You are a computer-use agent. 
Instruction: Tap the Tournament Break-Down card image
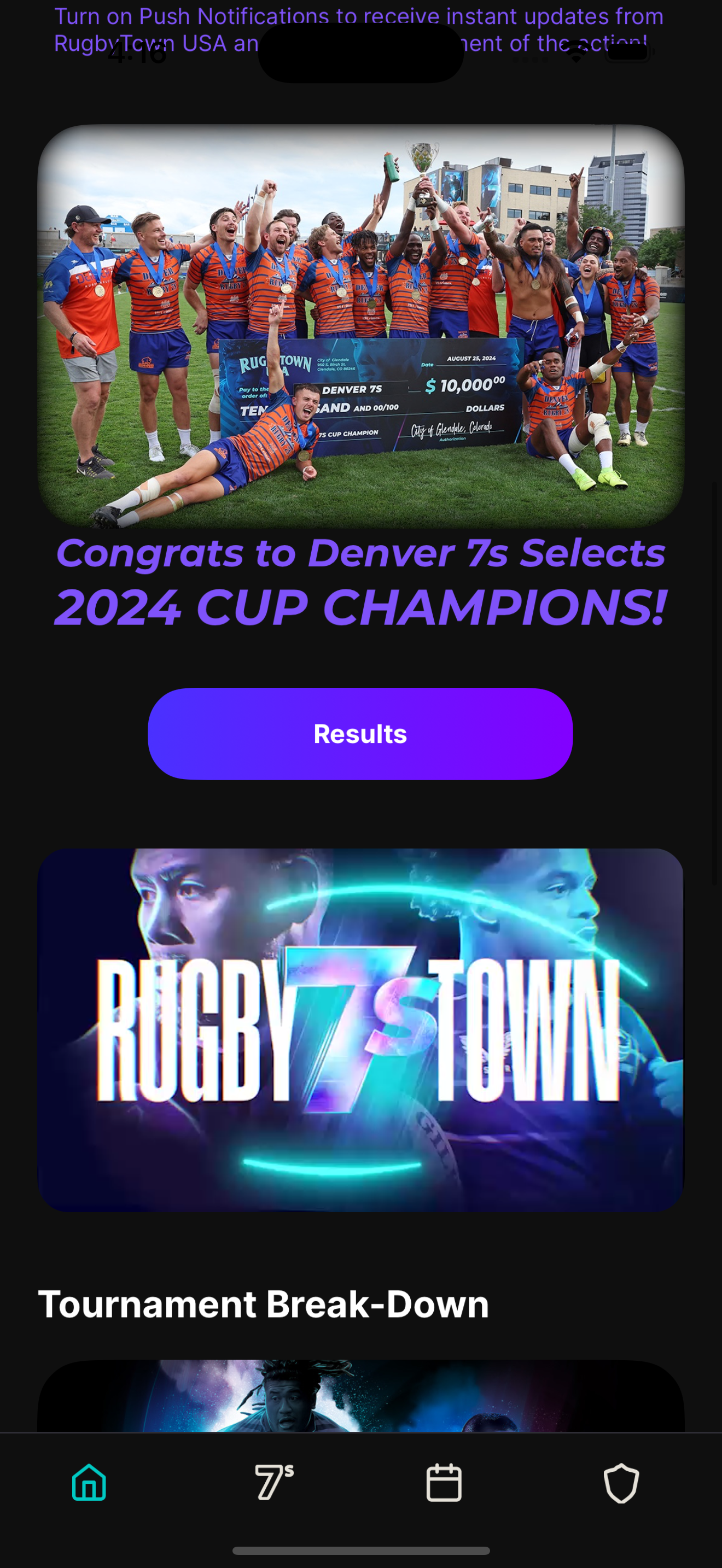tap(361, 1395)
